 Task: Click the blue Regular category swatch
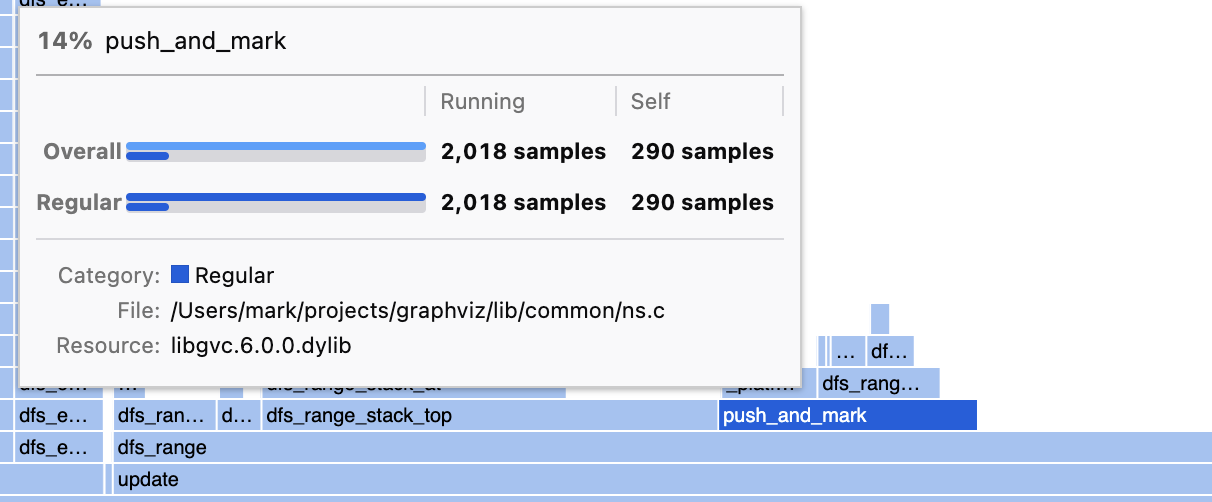click(x=180, y=275)
